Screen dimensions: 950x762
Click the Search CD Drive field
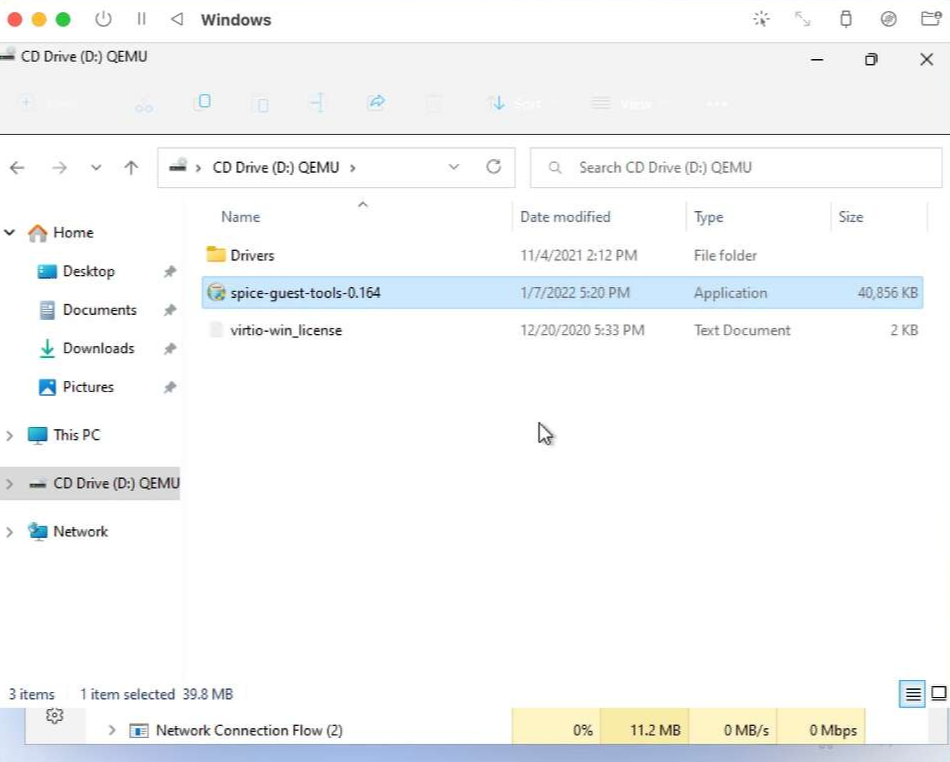click(736, 168)
